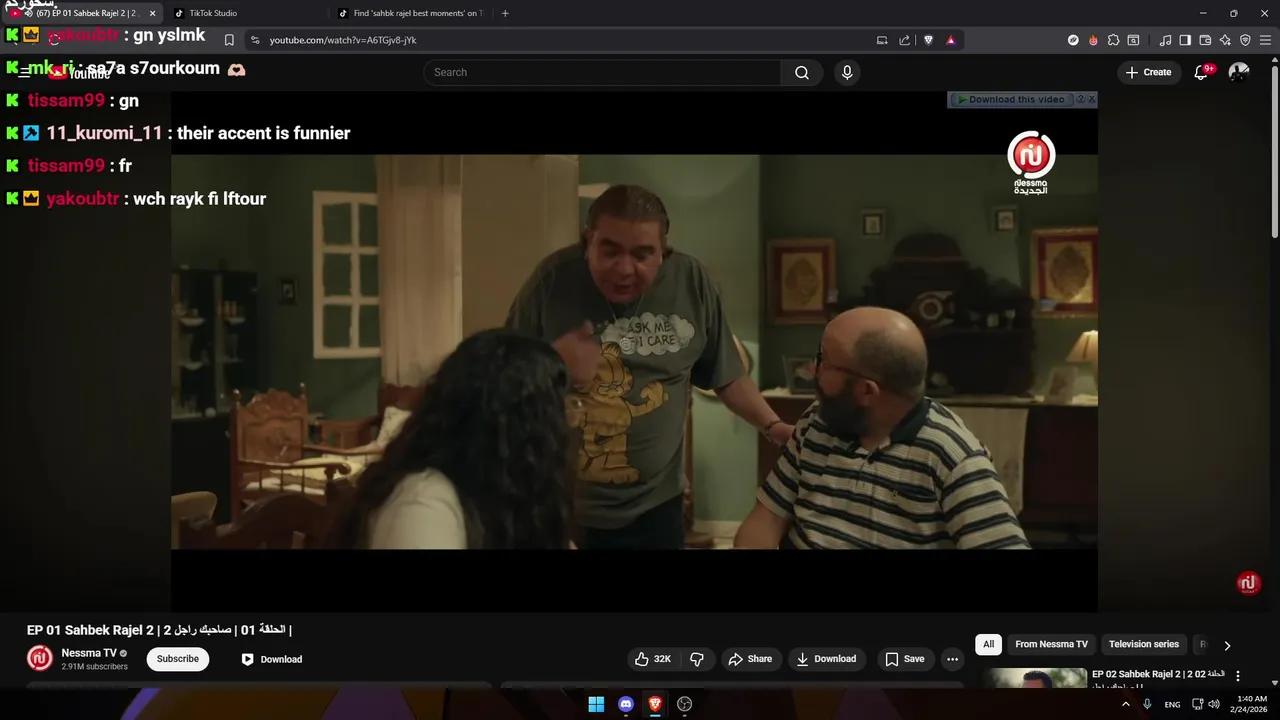1280x720 pixels.
Task: Switch to the TikTok Studio tab
Action: pos(213,13)
